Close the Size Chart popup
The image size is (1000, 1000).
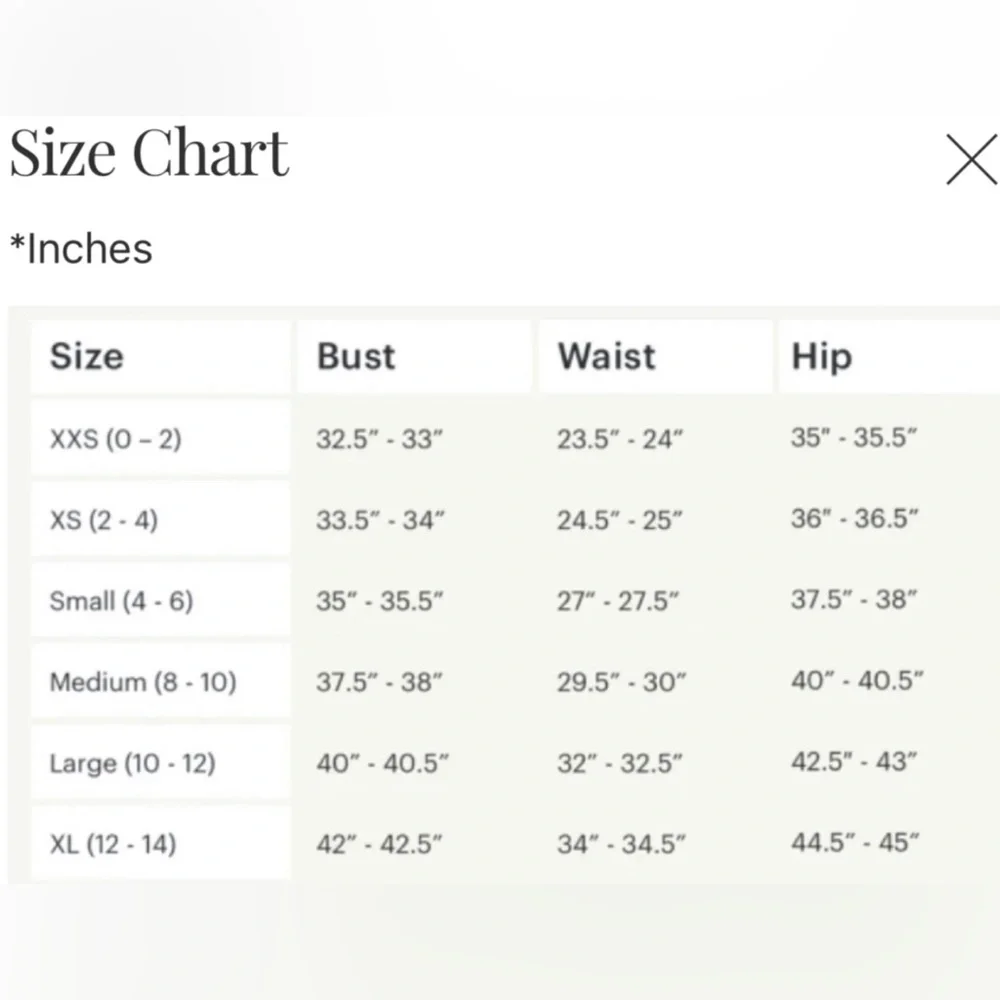coord(971,159)
